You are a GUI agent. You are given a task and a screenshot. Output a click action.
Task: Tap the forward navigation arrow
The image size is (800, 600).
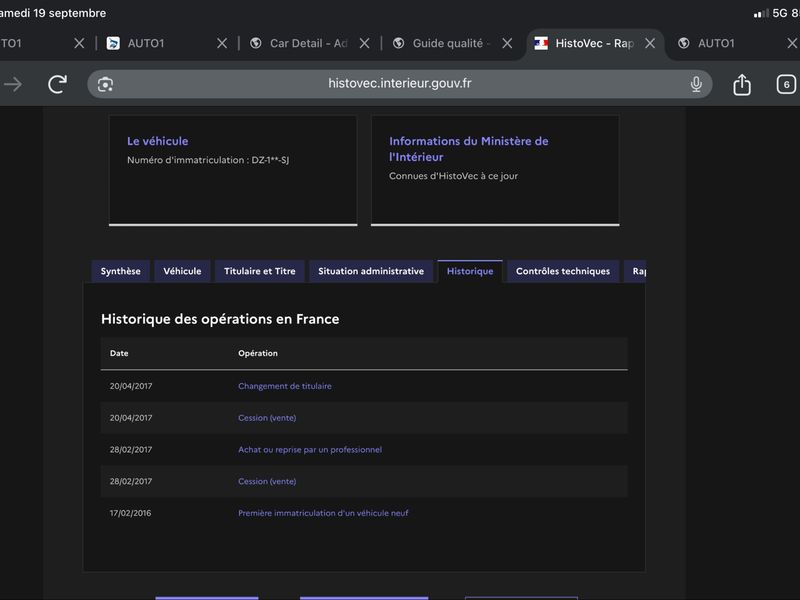[13, 84]
